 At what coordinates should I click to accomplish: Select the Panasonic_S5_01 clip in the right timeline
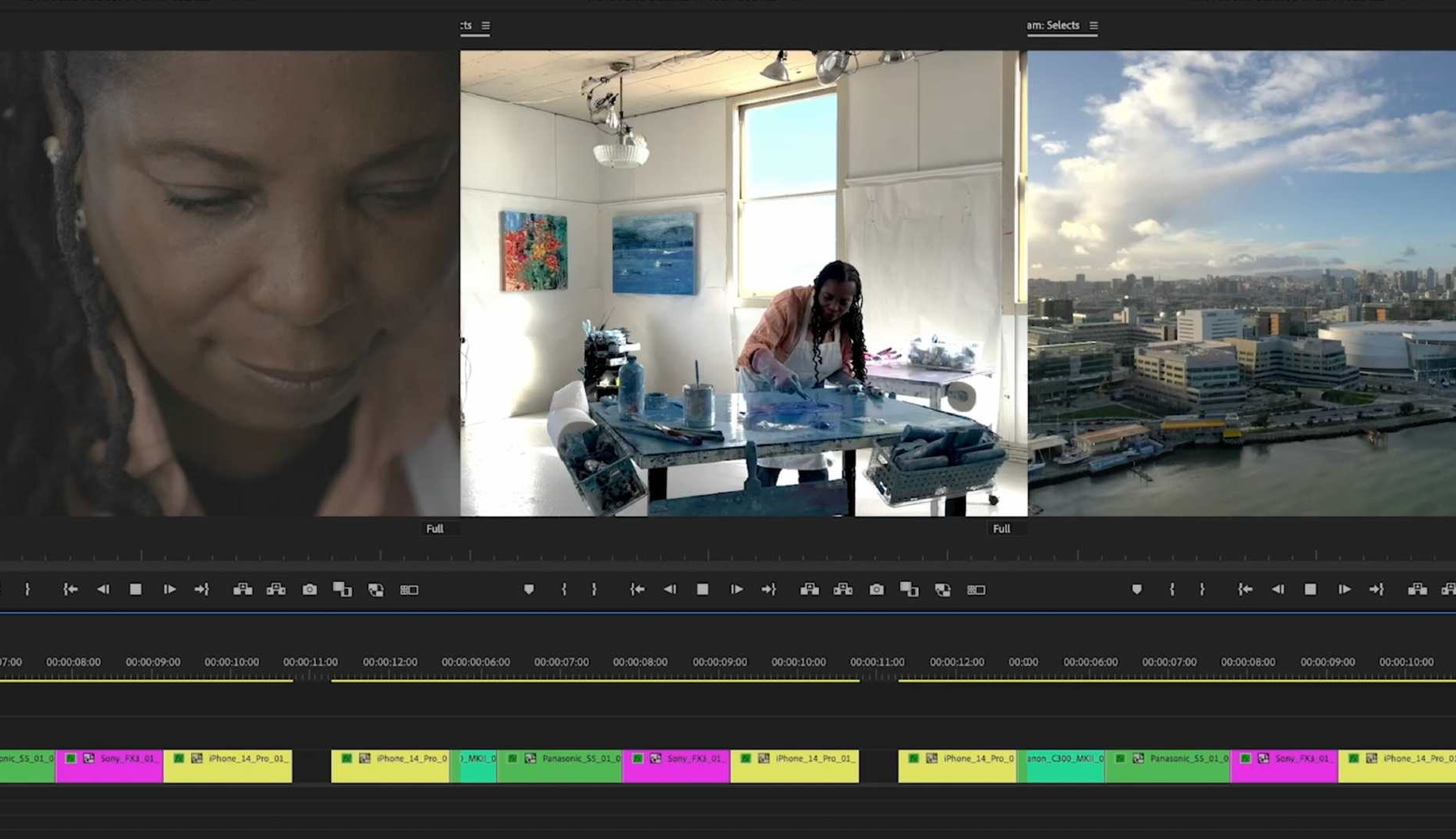1167,766
